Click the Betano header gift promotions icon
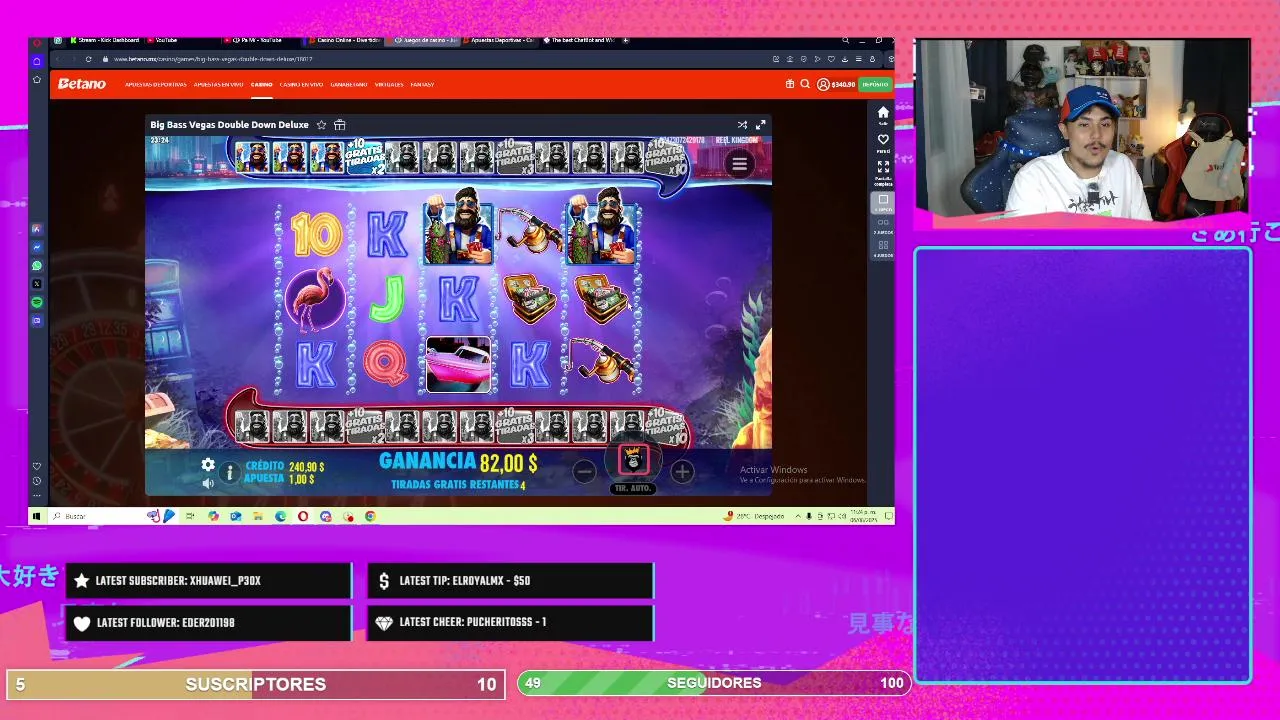 [790, 84]
